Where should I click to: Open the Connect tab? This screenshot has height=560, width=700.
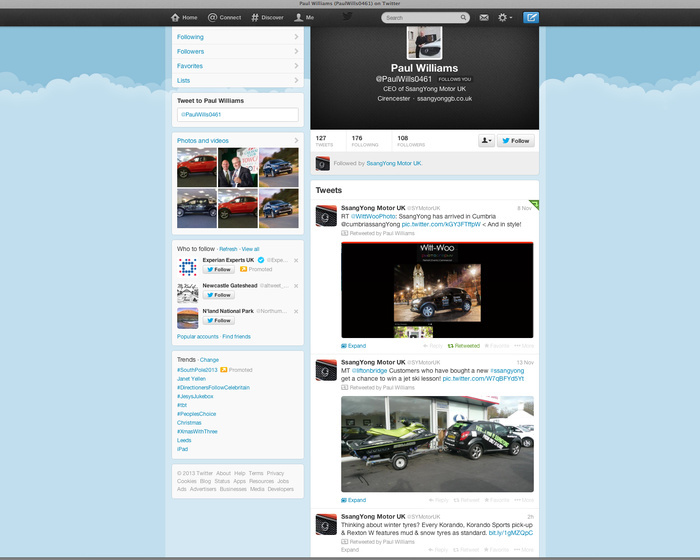tap(224, 17)
